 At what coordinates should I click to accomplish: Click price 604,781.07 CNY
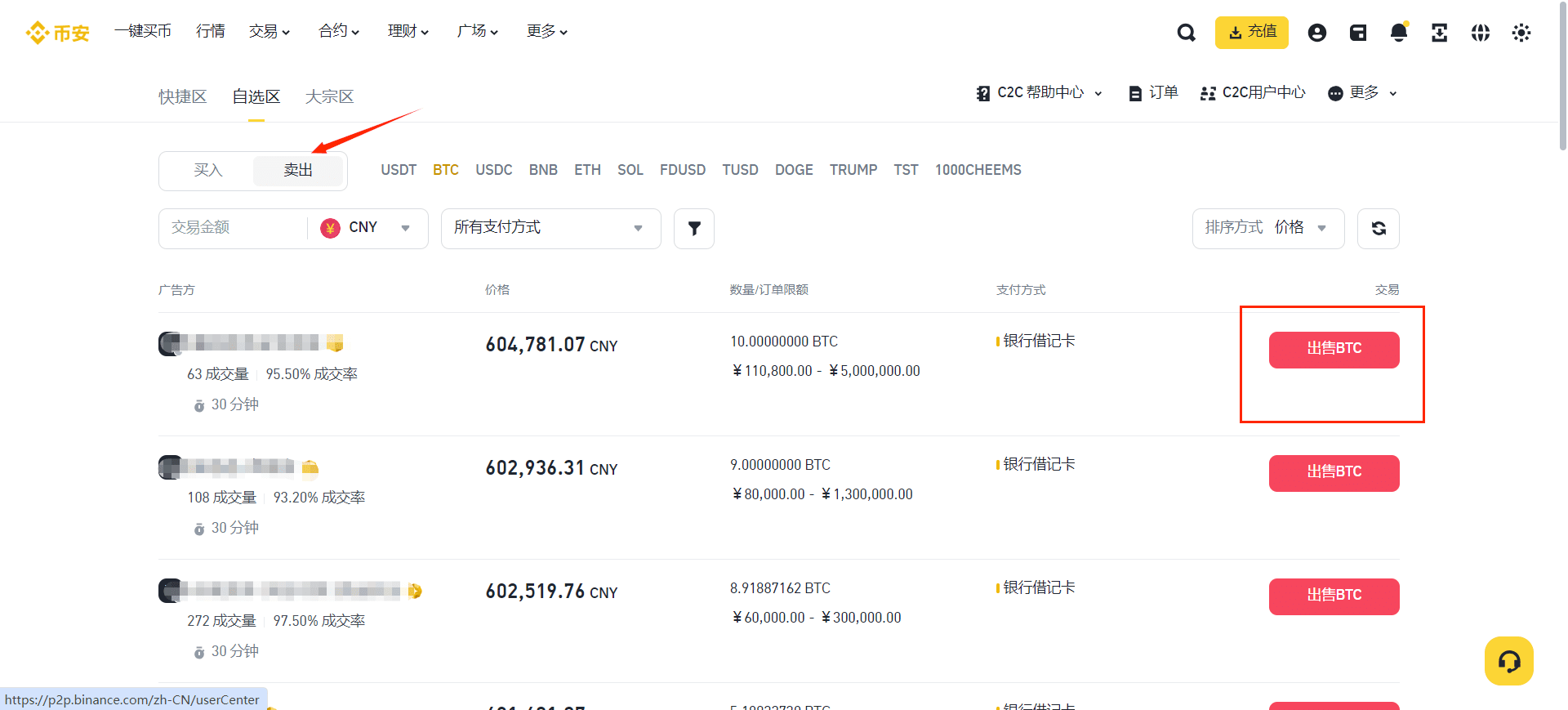551,345
